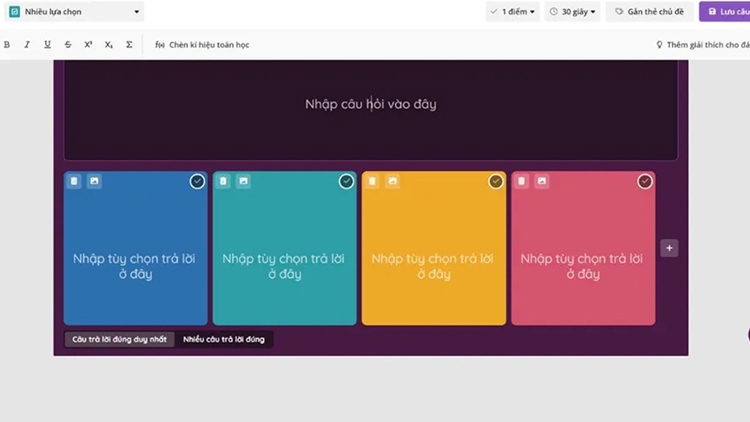The height and width of the screenshot is (422, 750).
Task: Add image to yellow answer option
Action: [x=393, y=181]
